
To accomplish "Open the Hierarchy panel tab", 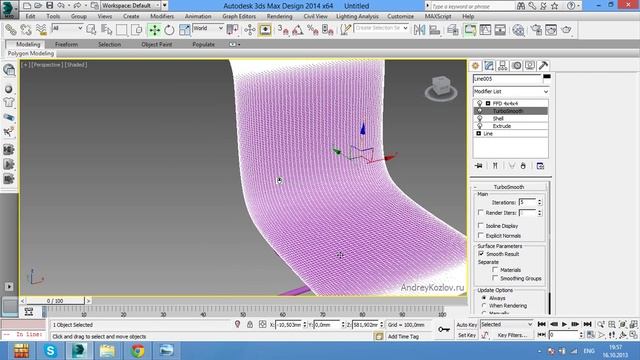I will [502, 66].
